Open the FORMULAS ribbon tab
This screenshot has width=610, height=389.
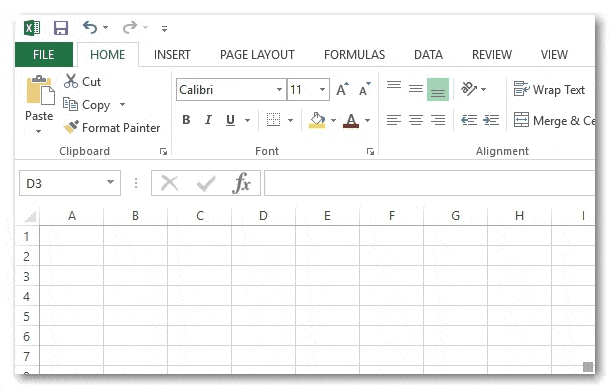click(354, 55)
